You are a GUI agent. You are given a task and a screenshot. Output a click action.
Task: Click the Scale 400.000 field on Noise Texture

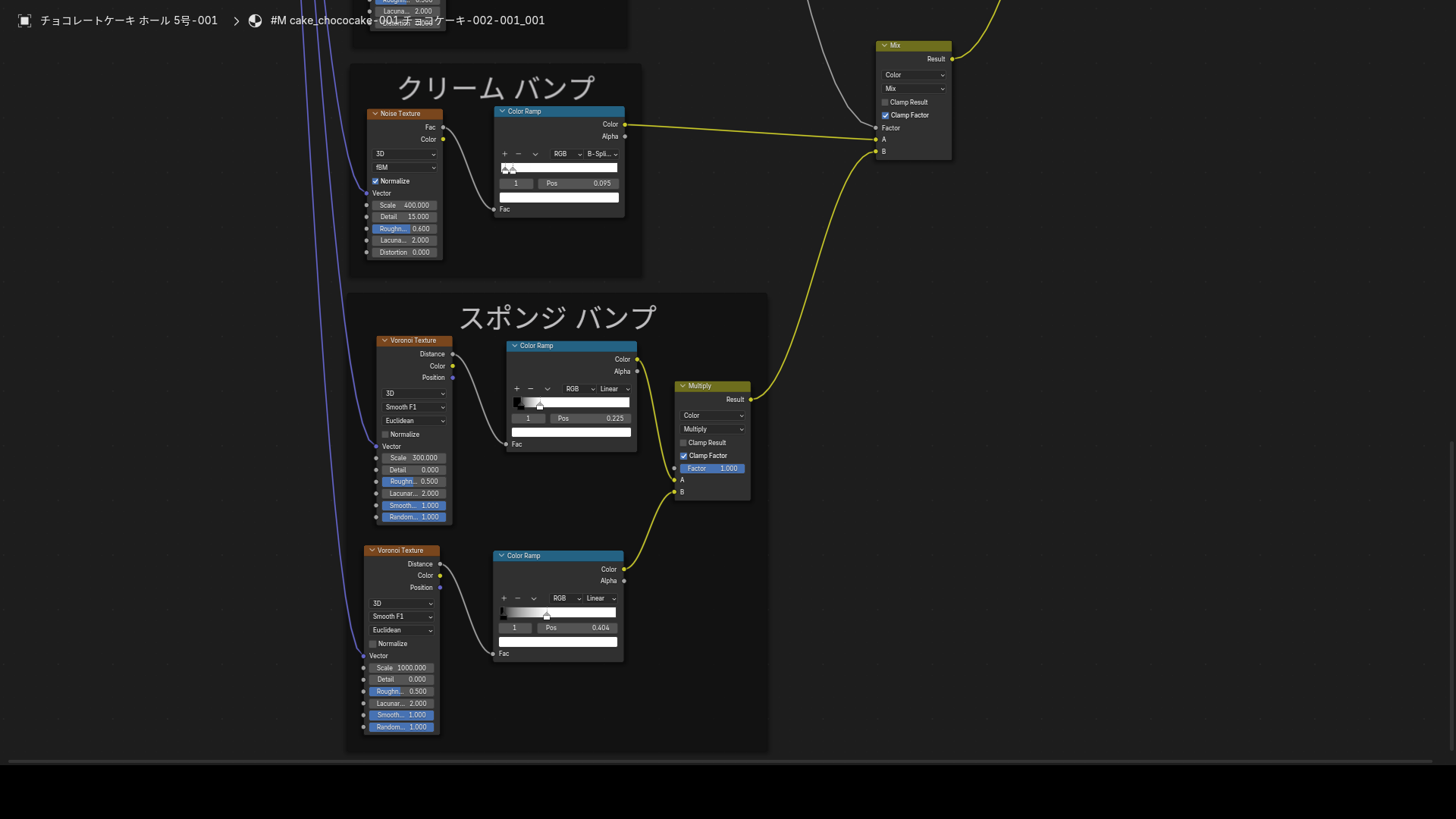[405, 206]
